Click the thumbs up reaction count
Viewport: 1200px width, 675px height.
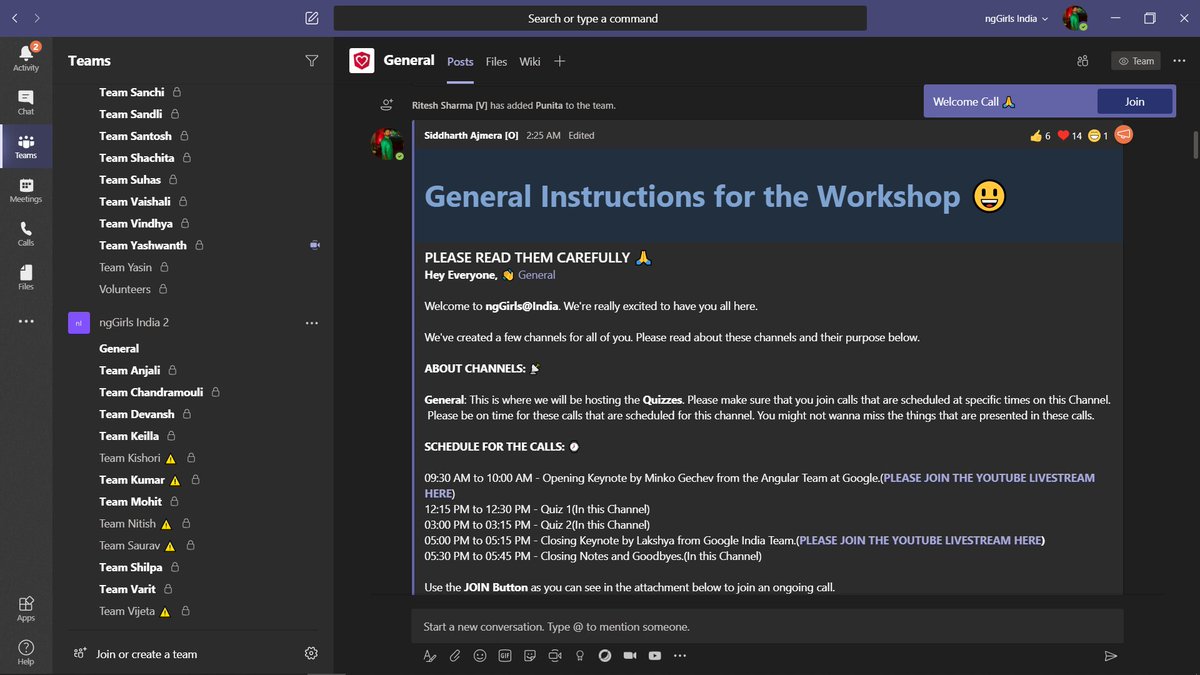coord(1040,135)
